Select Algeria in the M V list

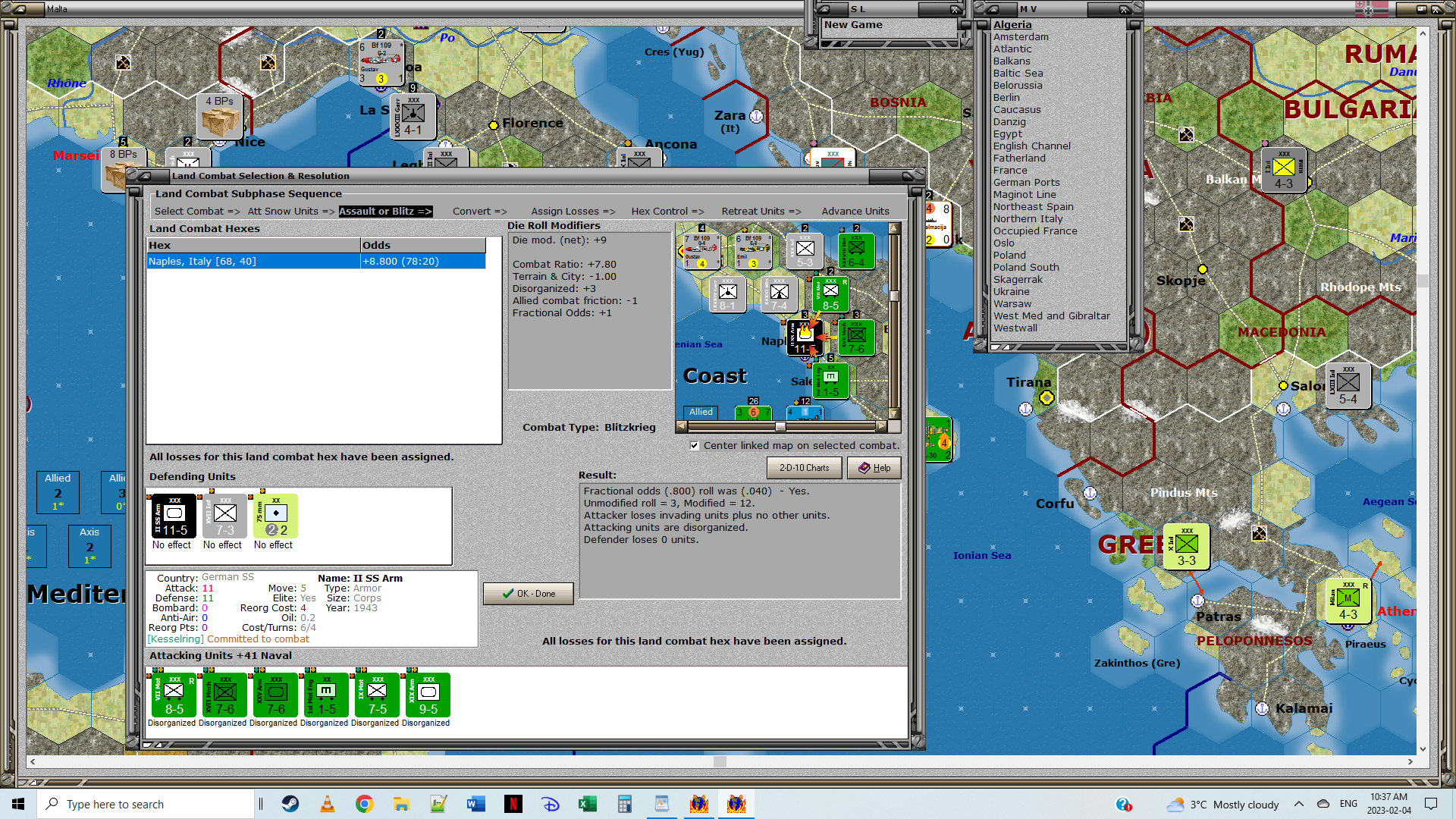(1012, 25)
